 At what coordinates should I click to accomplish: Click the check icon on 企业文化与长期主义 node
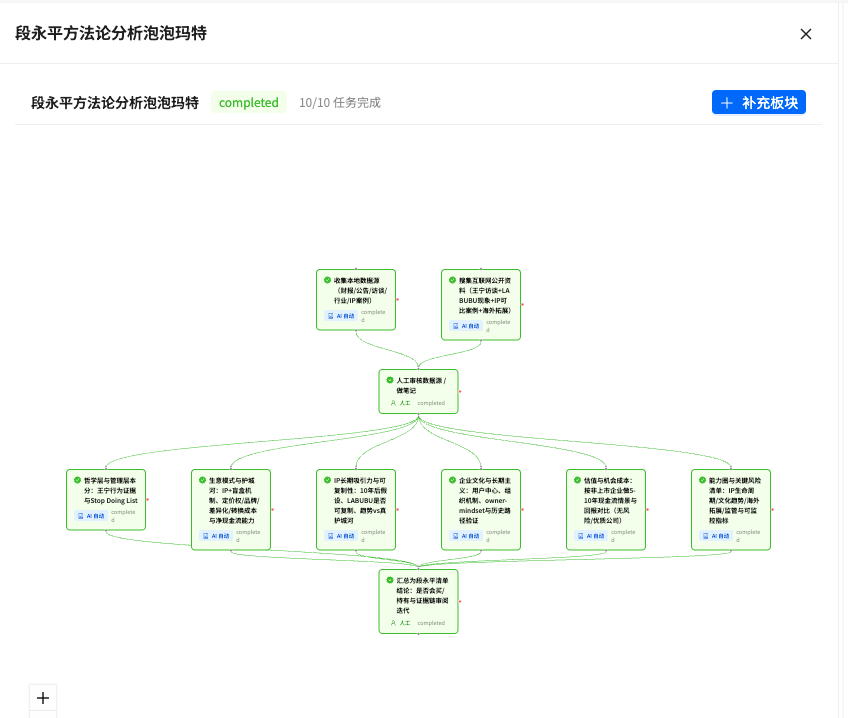coord(452,480)
